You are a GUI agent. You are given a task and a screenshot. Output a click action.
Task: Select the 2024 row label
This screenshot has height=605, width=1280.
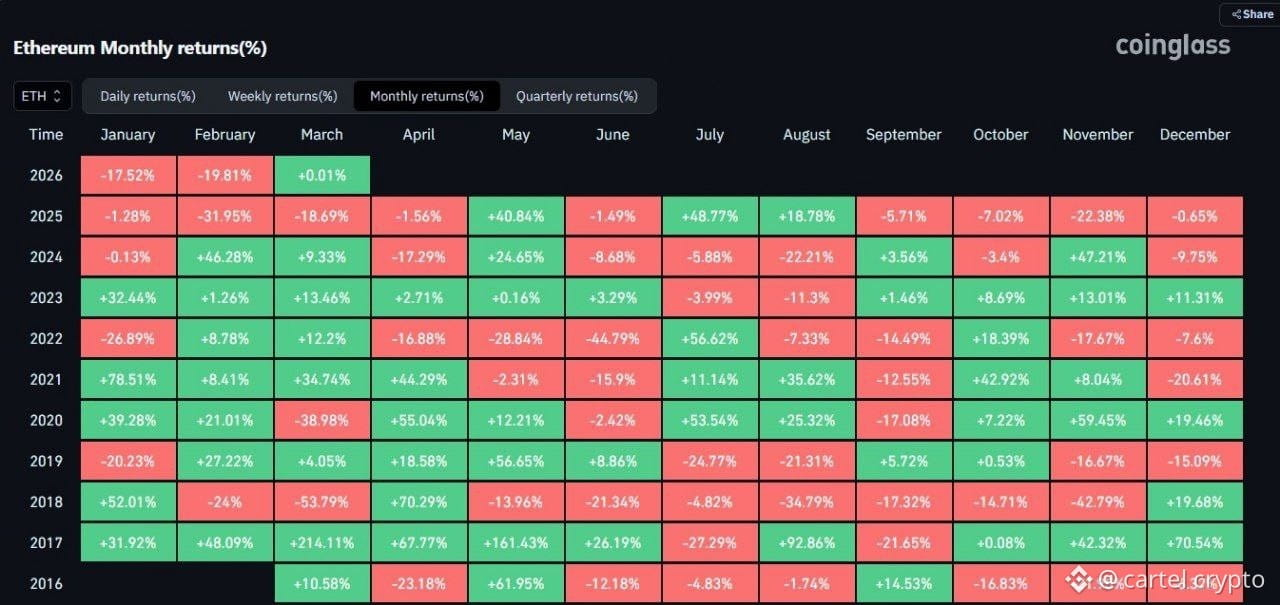46,257
